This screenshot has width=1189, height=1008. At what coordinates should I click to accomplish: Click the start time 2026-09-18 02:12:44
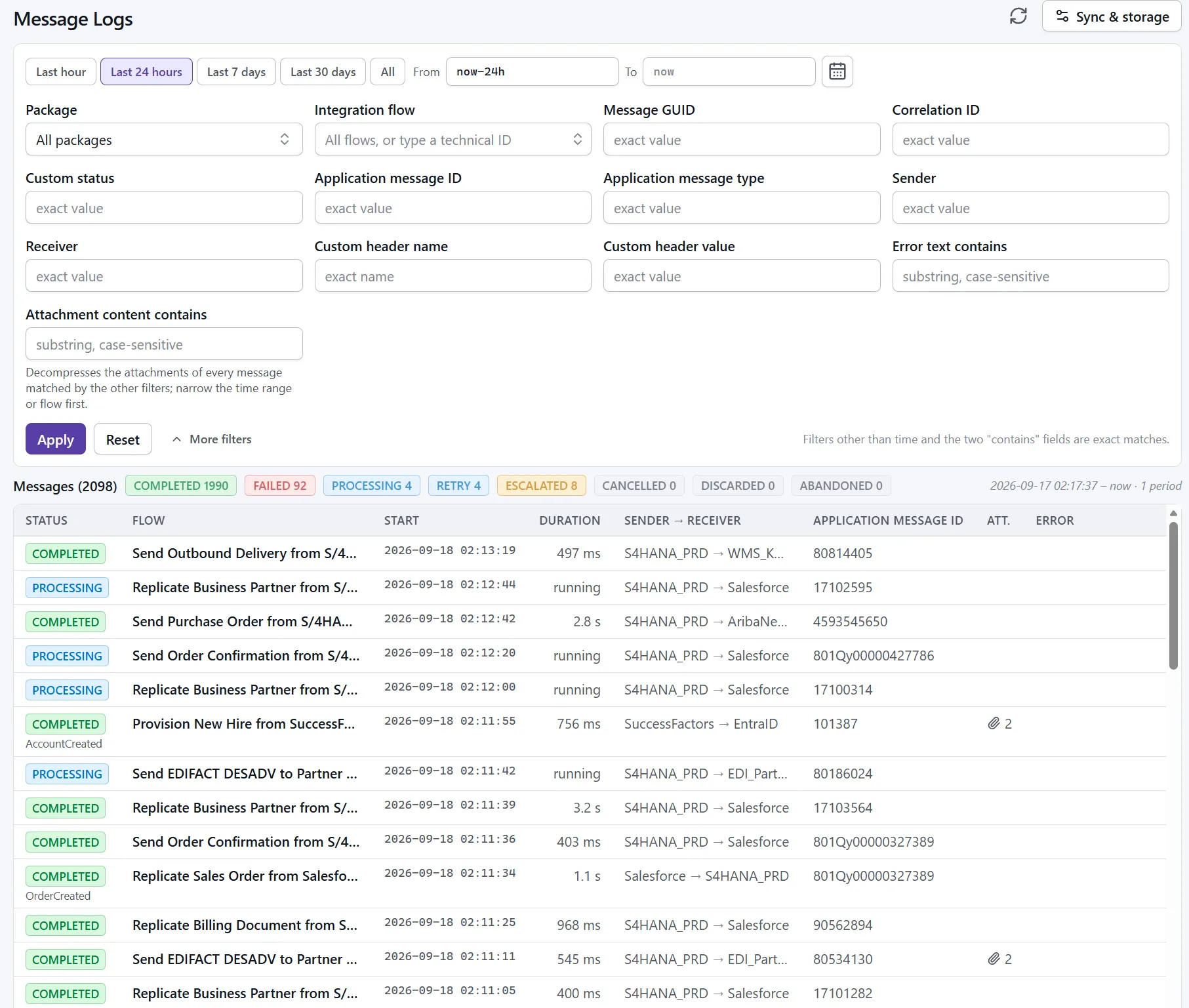click(x=450, y=584)
